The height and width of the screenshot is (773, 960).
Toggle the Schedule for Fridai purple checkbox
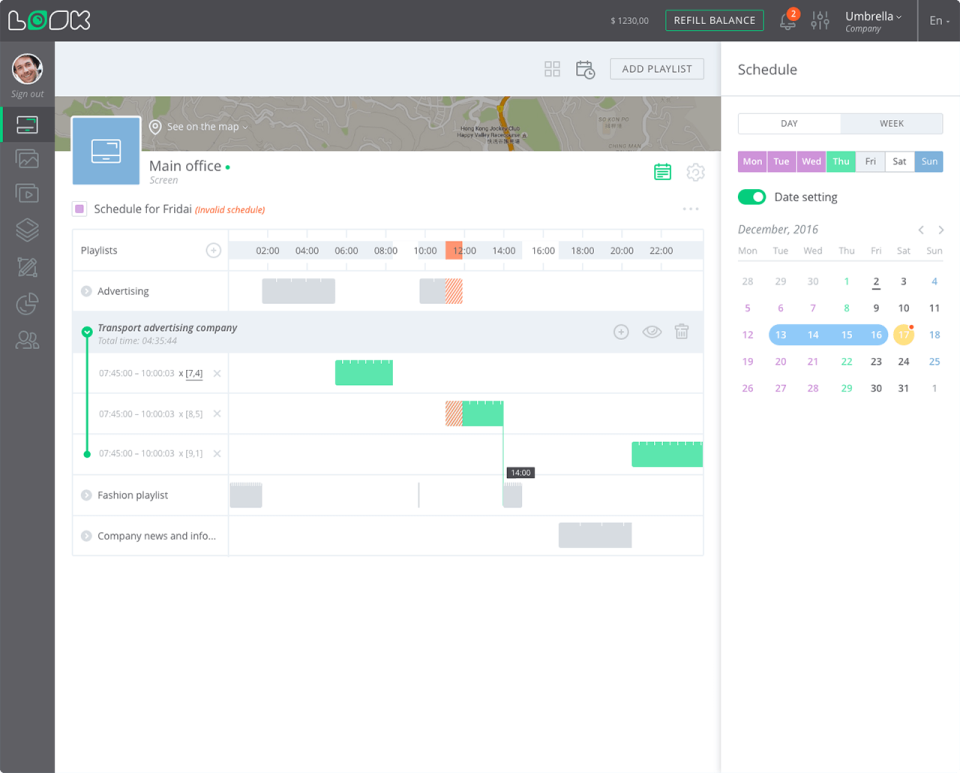[x=80, y=209]
